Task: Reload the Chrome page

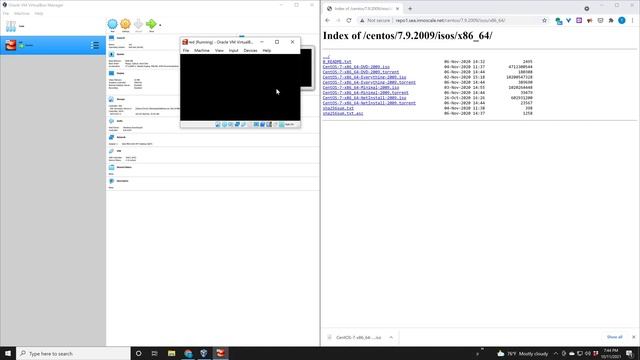Action: point(349,20)
